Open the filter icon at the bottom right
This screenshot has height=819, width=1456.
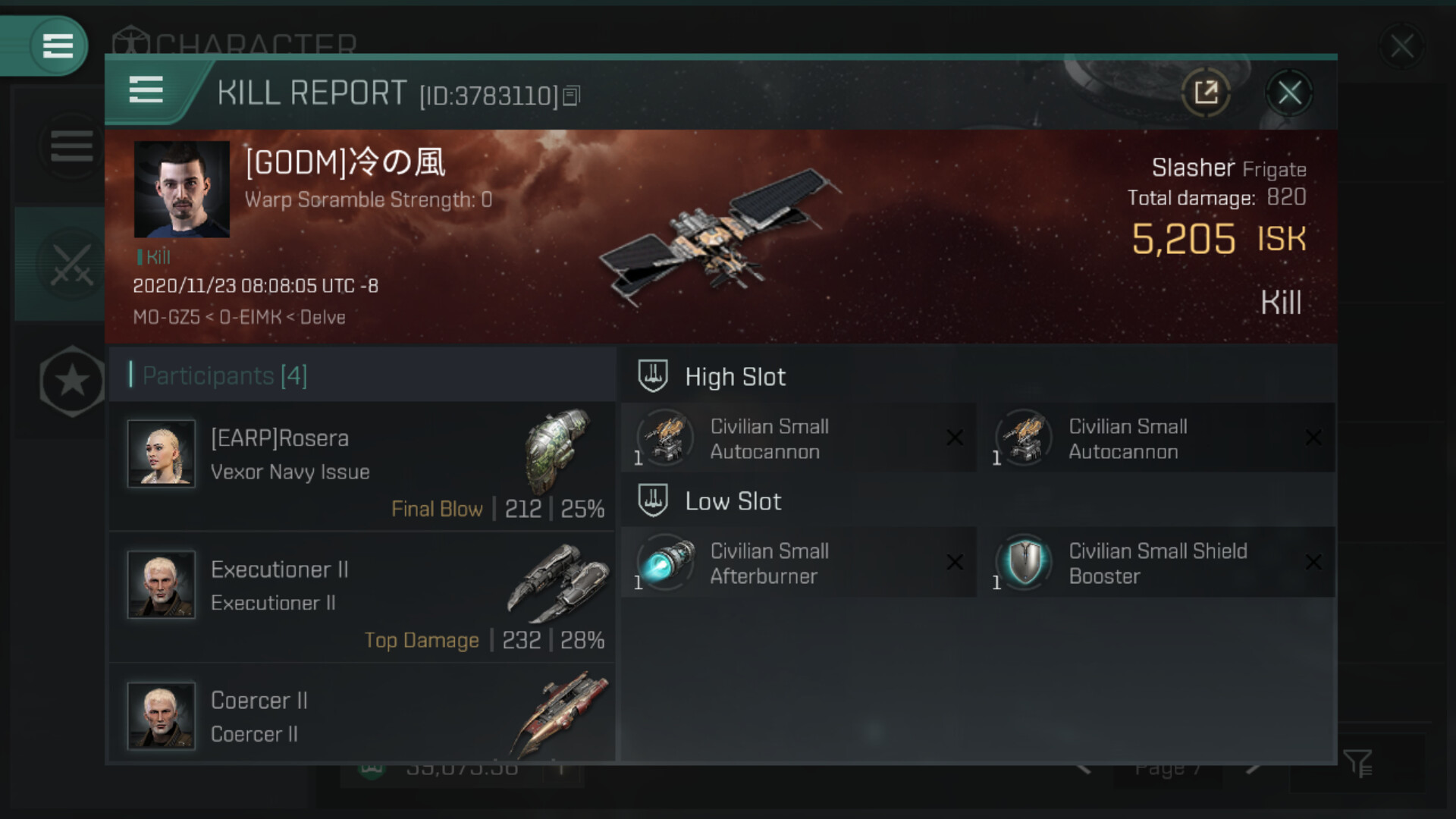tap(1357, 763)
